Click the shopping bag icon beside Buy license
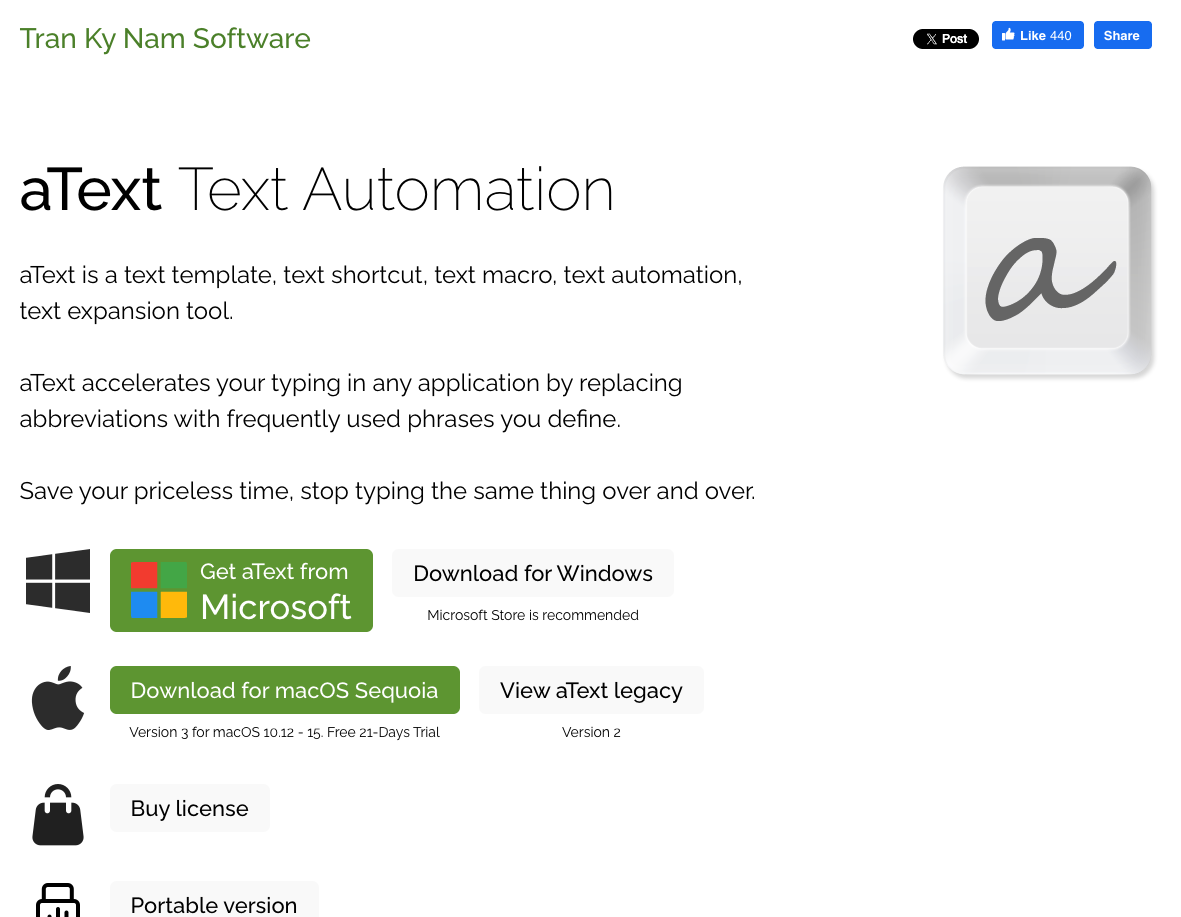Viewport: 1181px width, 917px height. pyautogui.click(x=57, y=814)
